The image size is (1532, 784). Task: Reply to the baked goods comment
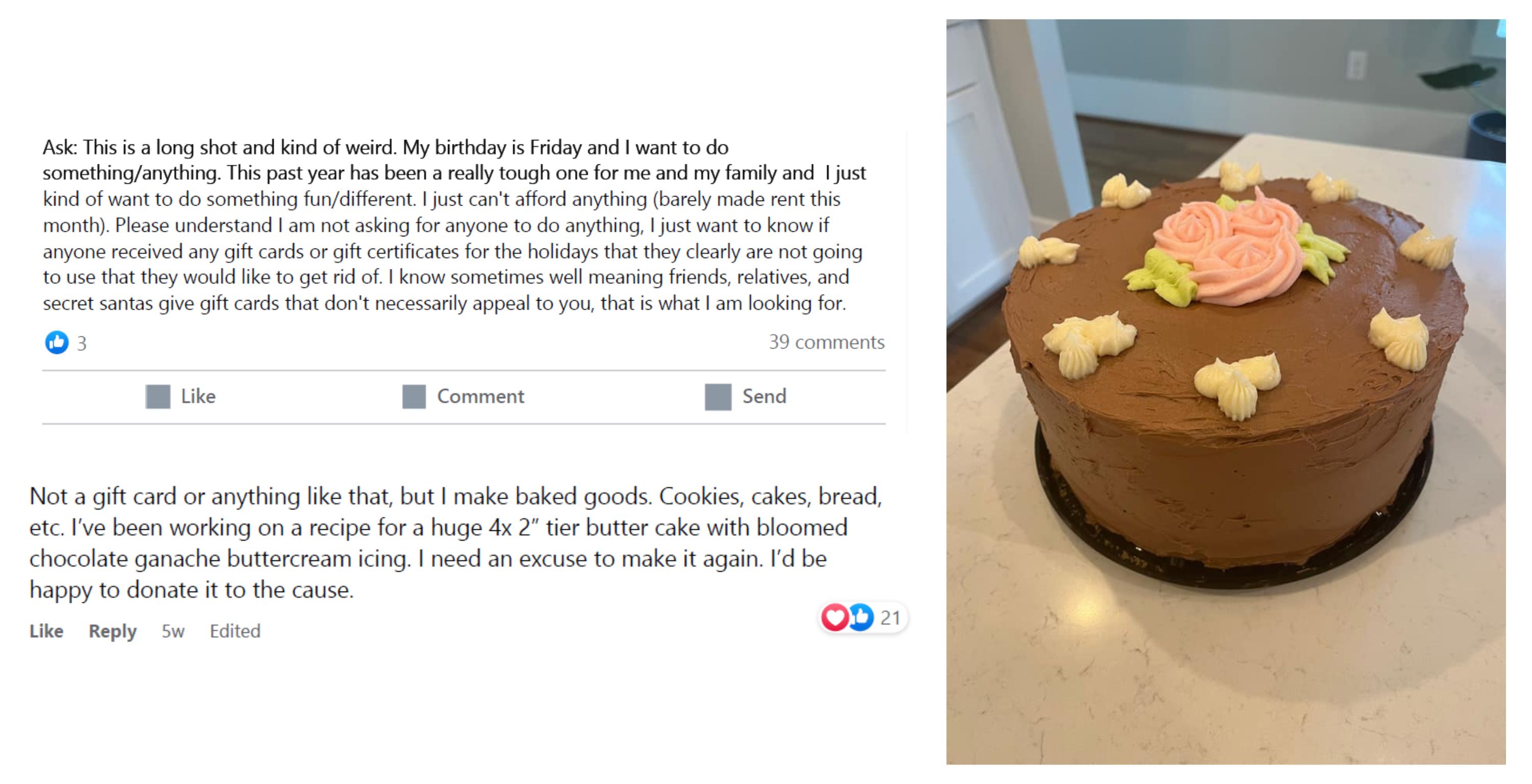pyautogui.click(x=112, y=631)
